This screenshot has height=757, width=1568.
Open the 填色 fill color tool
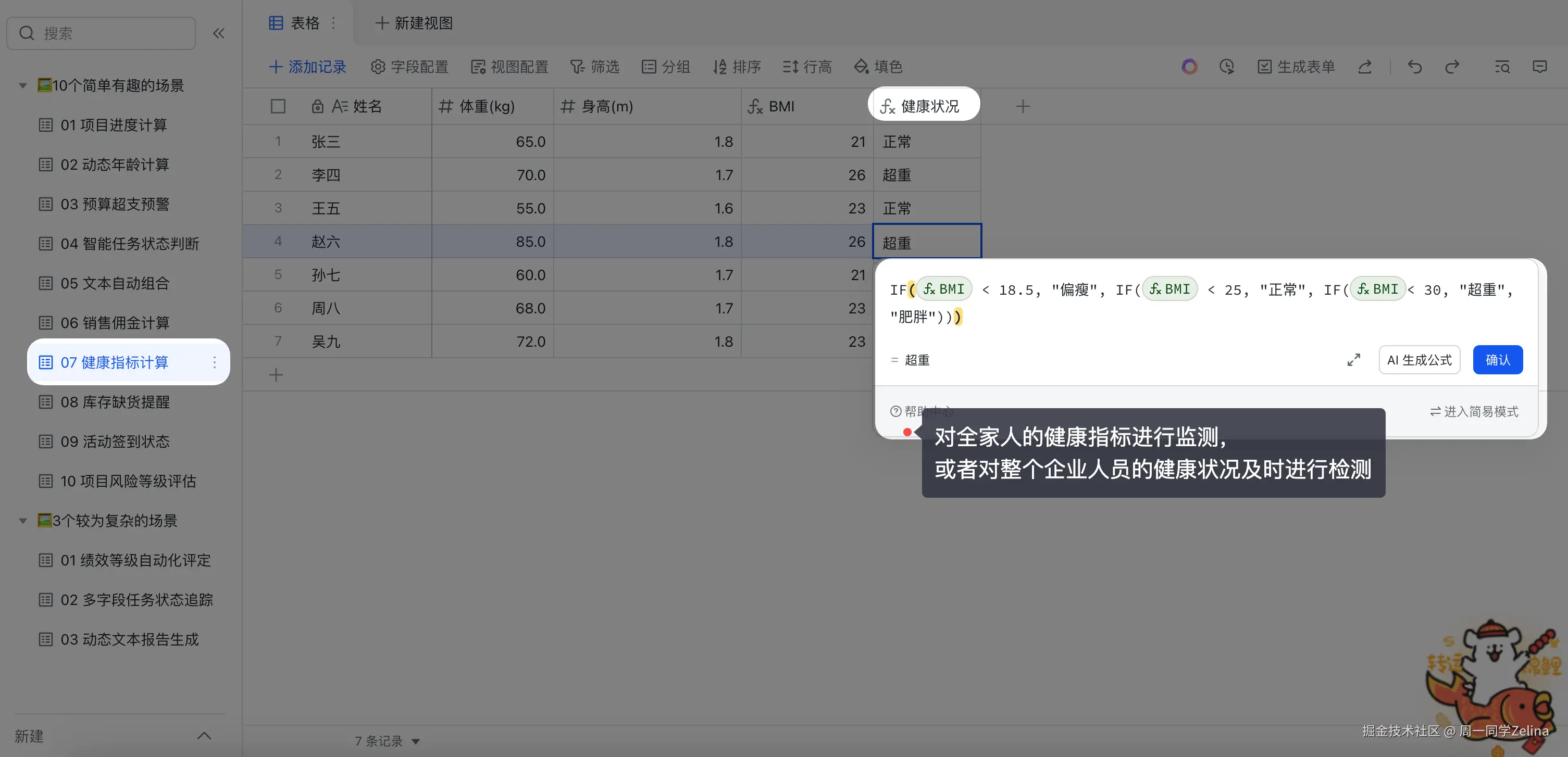878,67
